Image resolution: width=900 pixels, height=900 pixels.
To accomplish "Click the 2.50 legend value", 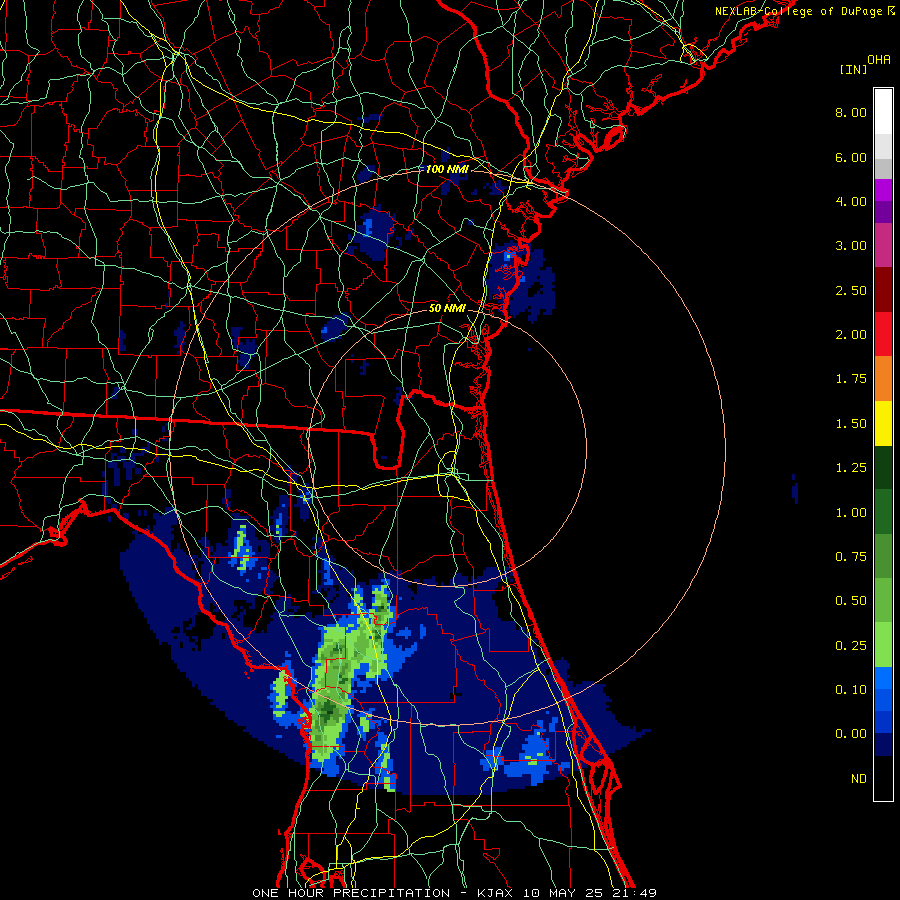I will 851,290.
